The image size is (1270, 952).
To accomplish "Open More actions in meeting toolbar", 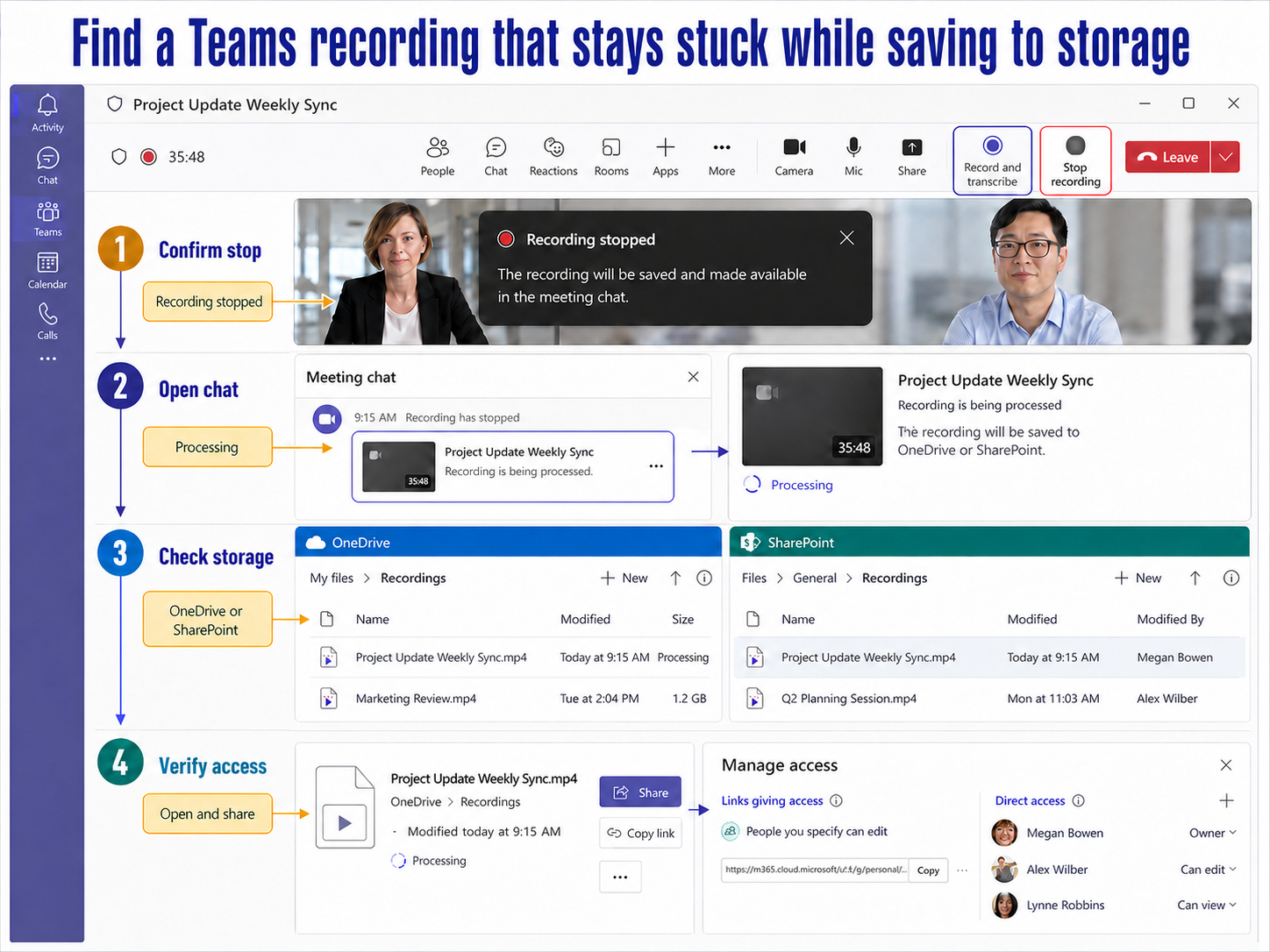I will pos(722,157).
